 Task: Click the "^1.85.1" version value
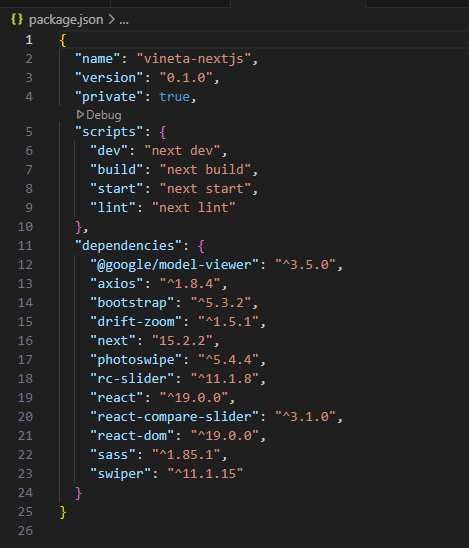186,455
